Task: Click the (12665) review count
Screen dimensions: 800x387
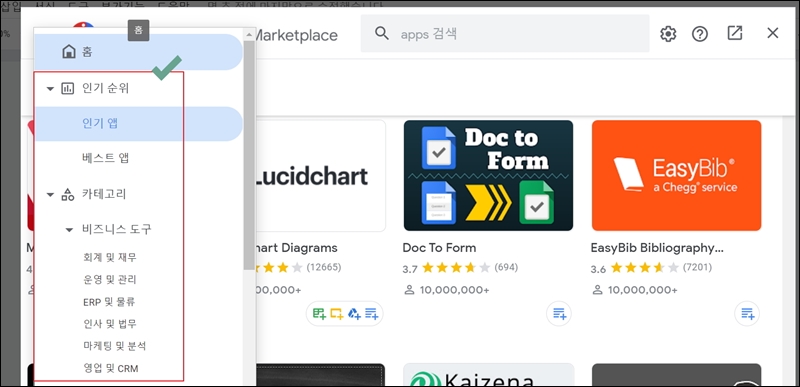Action: 323,267
